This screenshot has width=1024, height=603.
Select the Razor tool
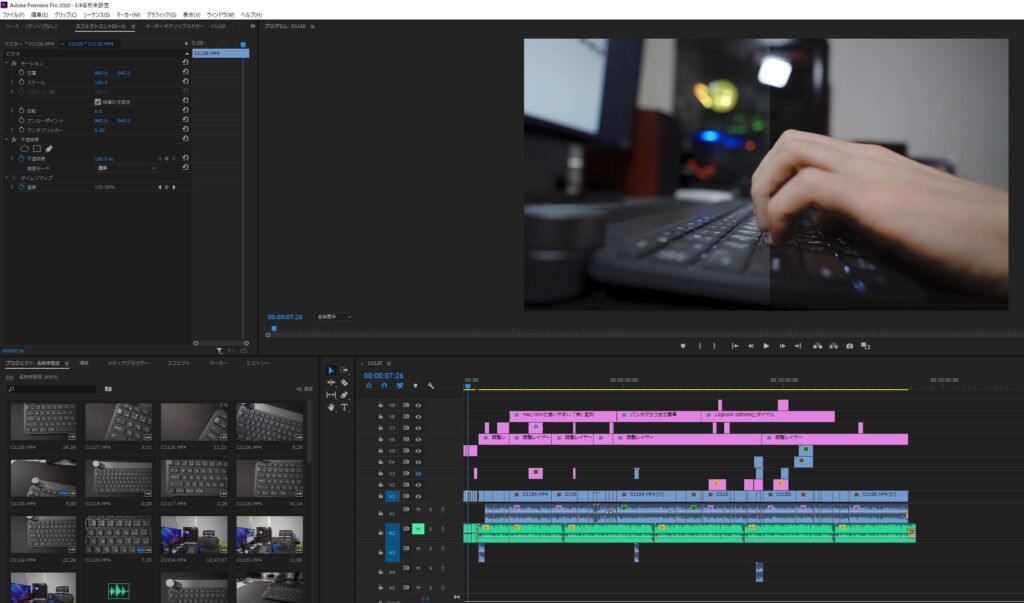tap(344, 383)
